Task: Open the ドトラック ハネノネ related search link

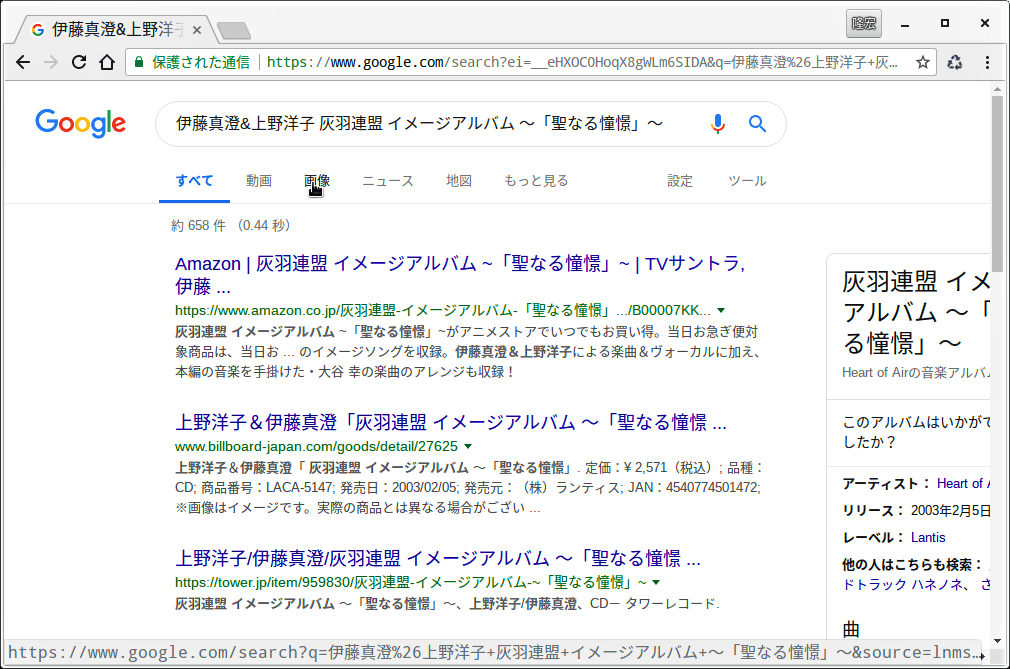Action: coord(903,585)
